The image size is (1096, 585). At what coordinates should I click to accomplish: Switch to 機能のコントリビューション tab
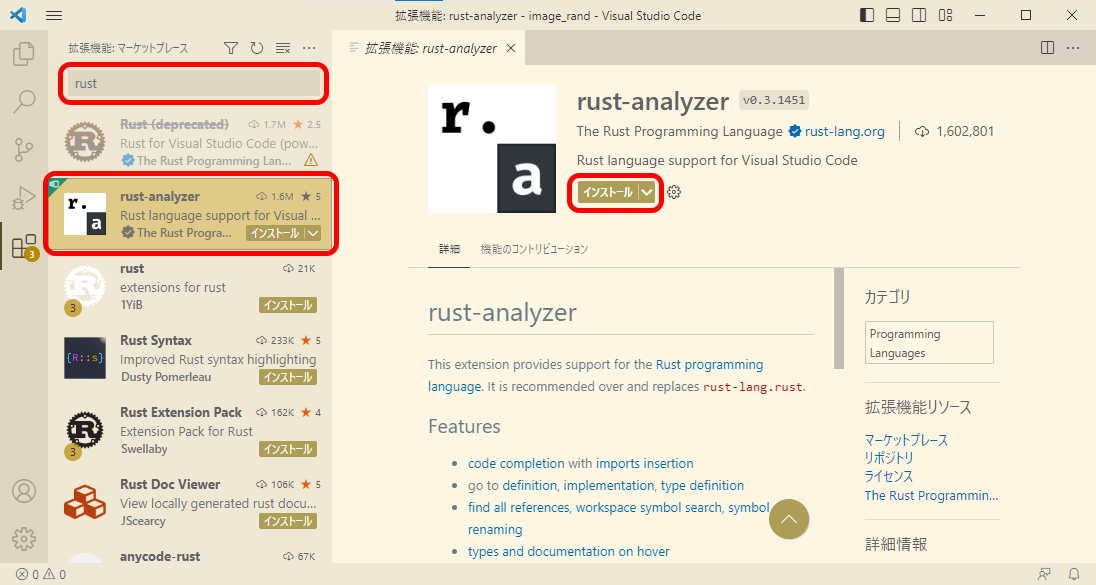pyautogui.click(x=534, y=249)
